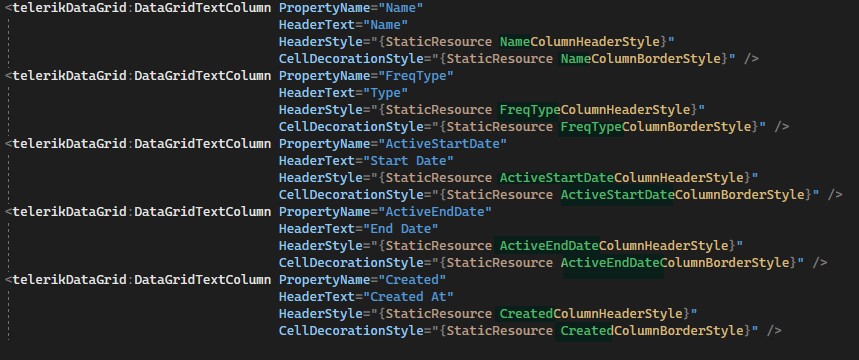This screenshot has width=859, height=360.
Task: Click the HeaderText="Type" attribute
Action: tap(343, 93)
